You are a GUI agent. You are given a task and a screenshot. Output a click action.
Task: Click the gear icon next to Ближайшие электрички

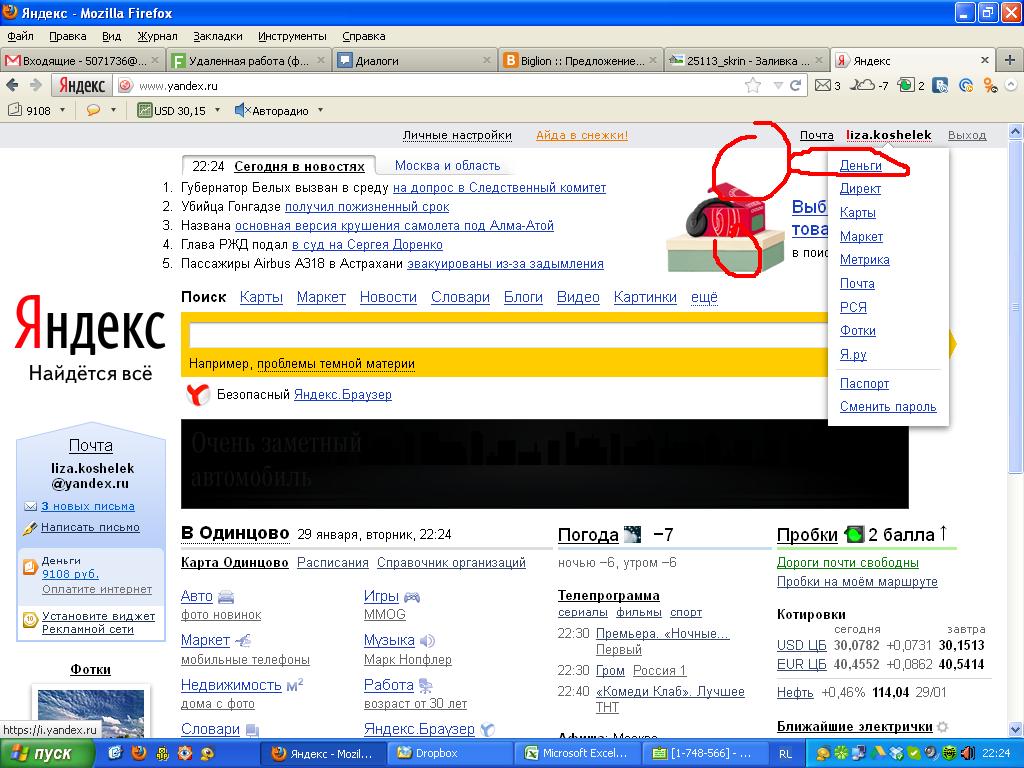[x=942, y=726]
